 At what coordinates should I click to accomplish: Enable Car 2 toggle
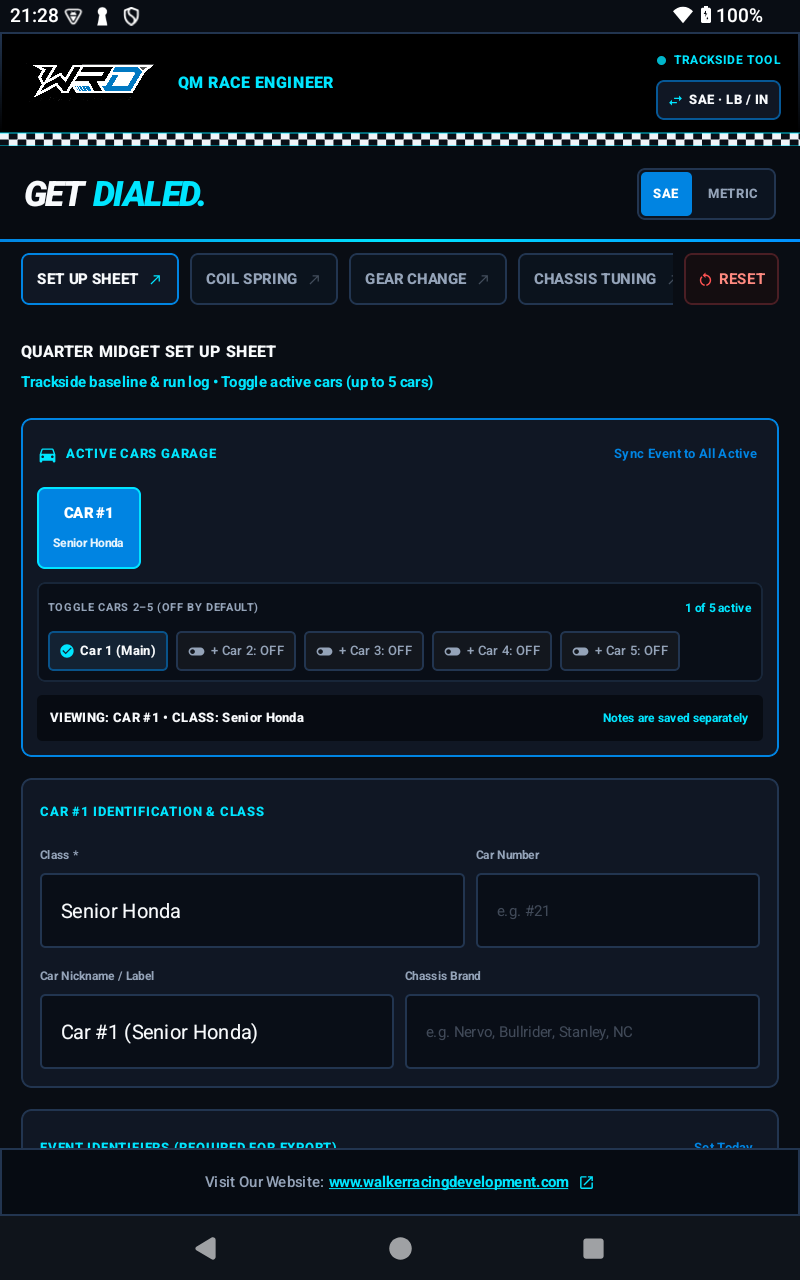tap(236, 651)
